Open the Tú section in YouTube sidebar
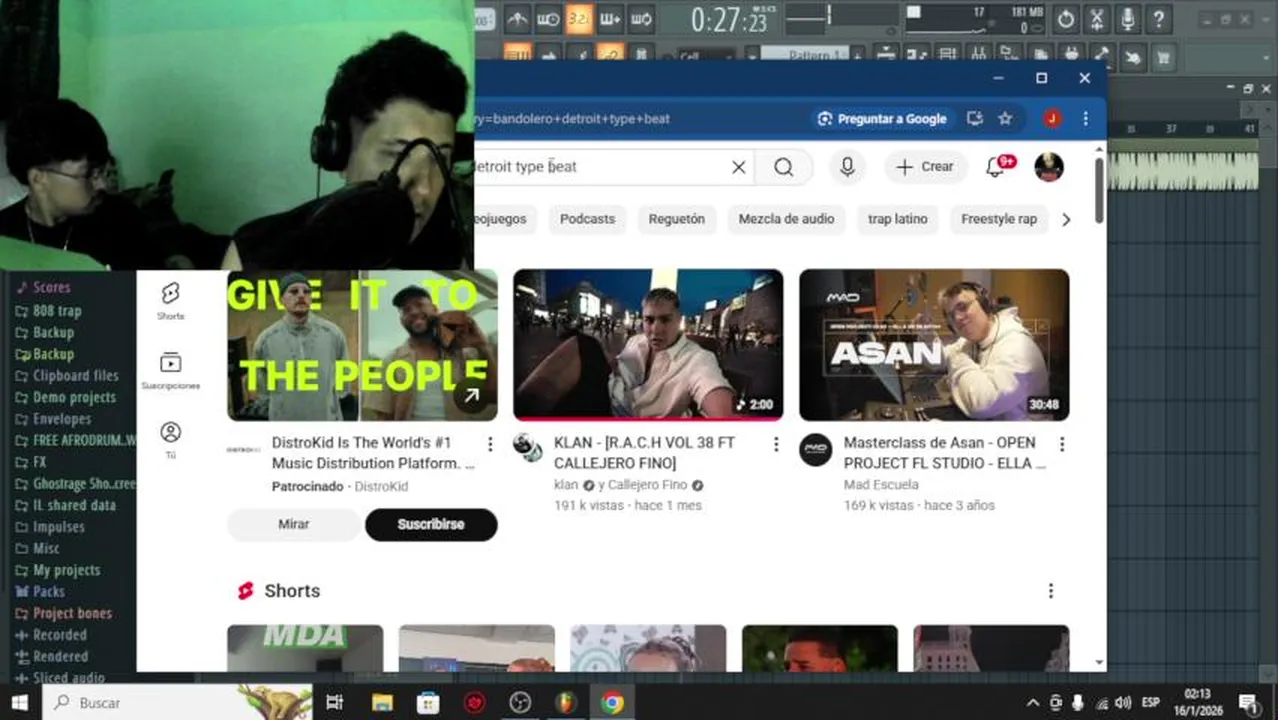The height and width of the screenshot is (720, 1278). (x=170, y=440)
